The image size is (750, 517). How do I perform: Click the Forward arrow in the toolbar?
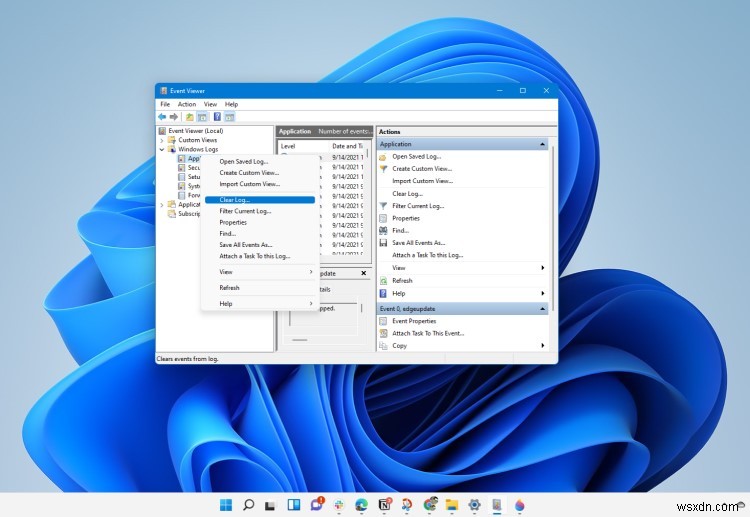[174, 117]
